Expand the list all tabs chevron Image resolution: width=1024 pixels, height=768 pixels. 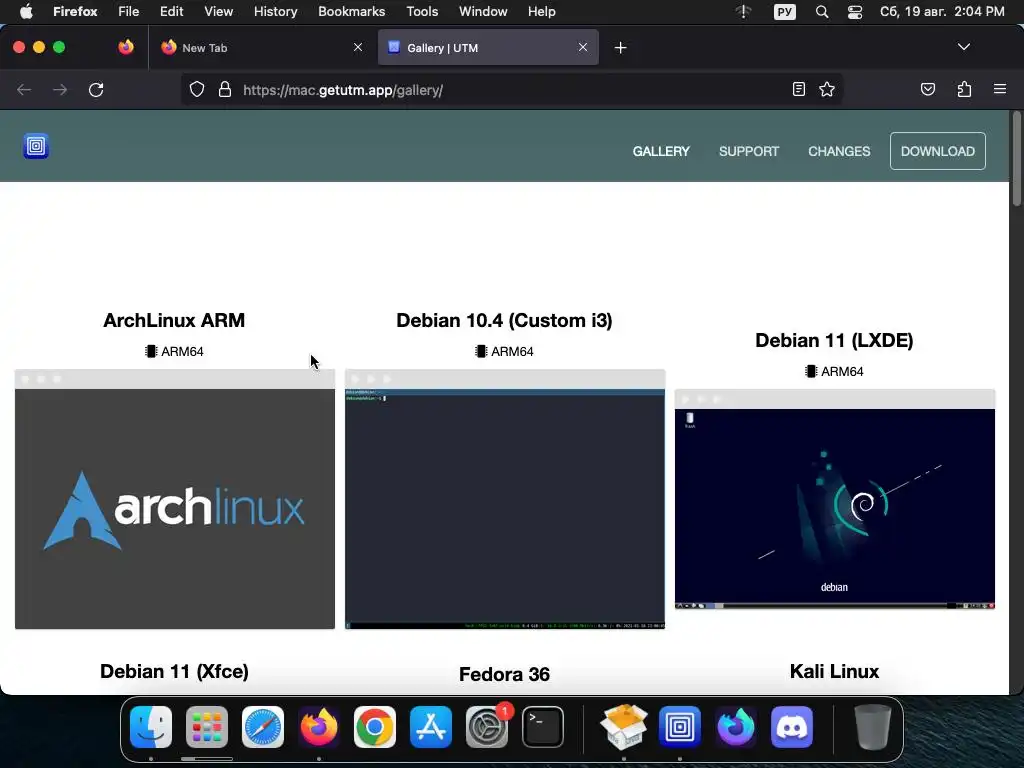click(x=964, y=47)
